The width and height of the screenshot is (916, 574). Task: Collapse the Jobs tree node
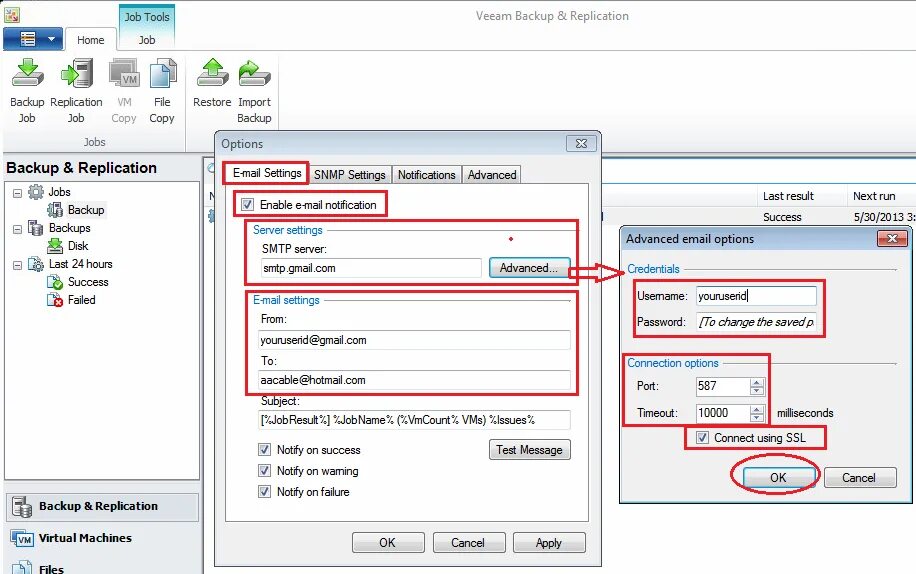pos(18,193)
